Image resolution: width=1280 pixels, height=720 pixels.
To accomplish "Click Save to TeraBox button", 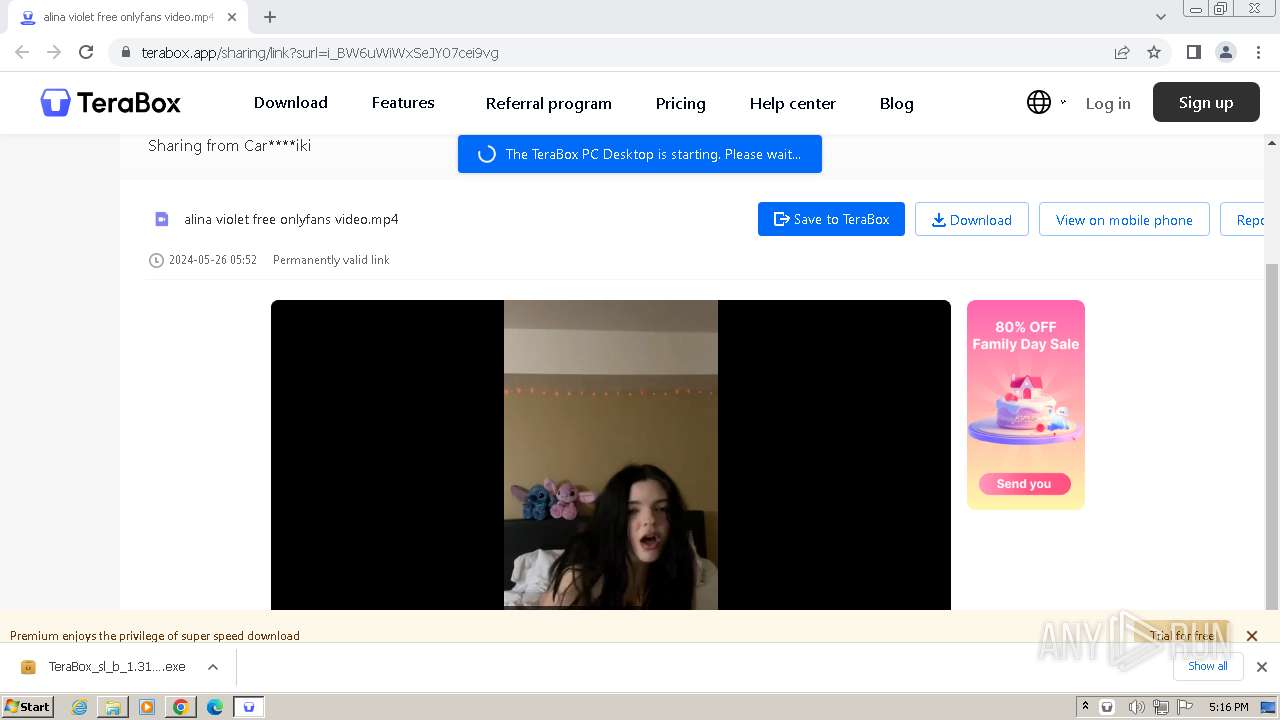I will [831, 219].
